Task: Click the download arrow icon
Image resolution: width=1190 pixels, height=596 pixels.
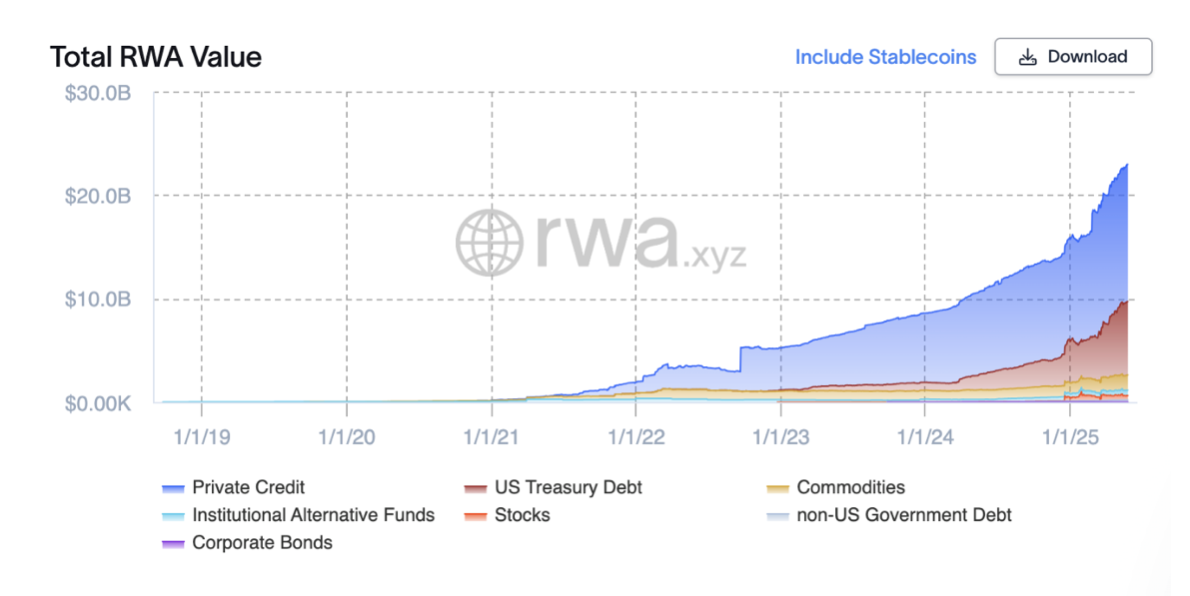Action: (1028, 57)
